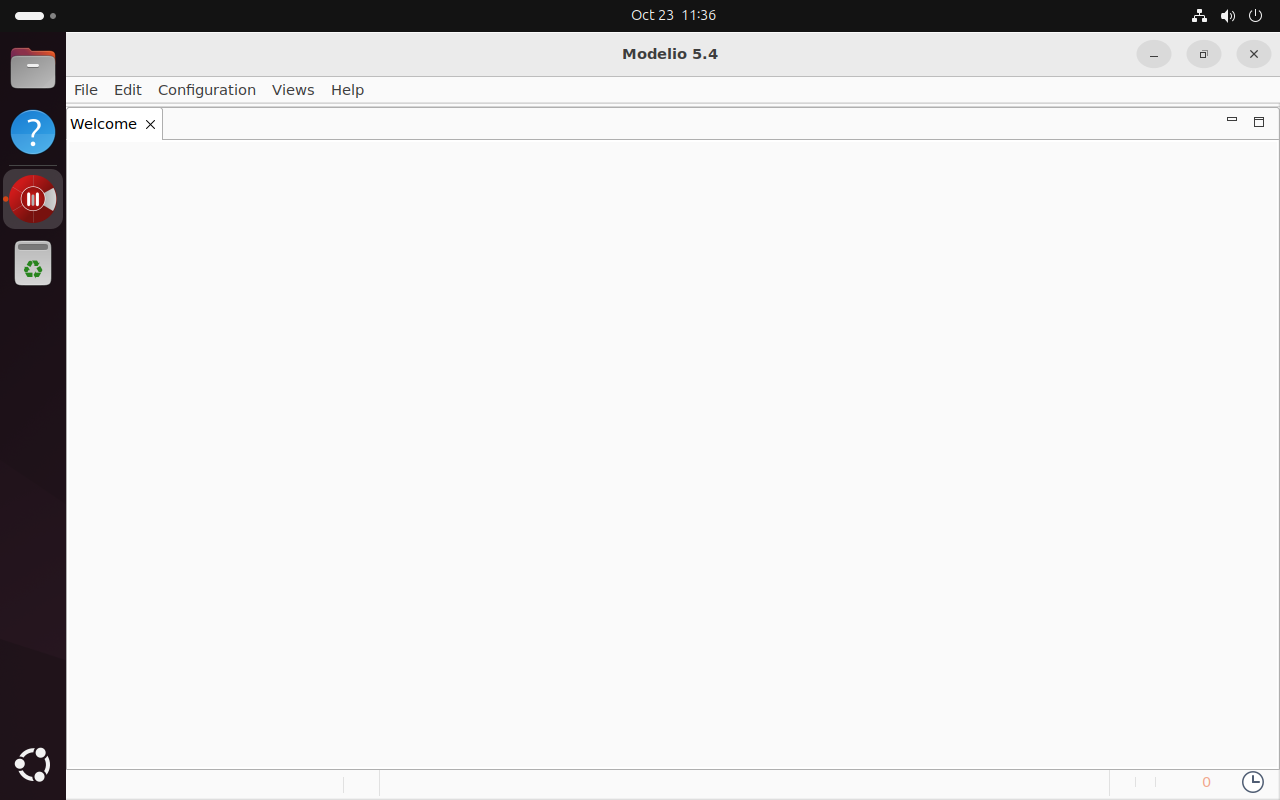Close the Modelio 5.4 window
The height and width of the screenshot is (800, 1280).
(x=1254, y=54)
